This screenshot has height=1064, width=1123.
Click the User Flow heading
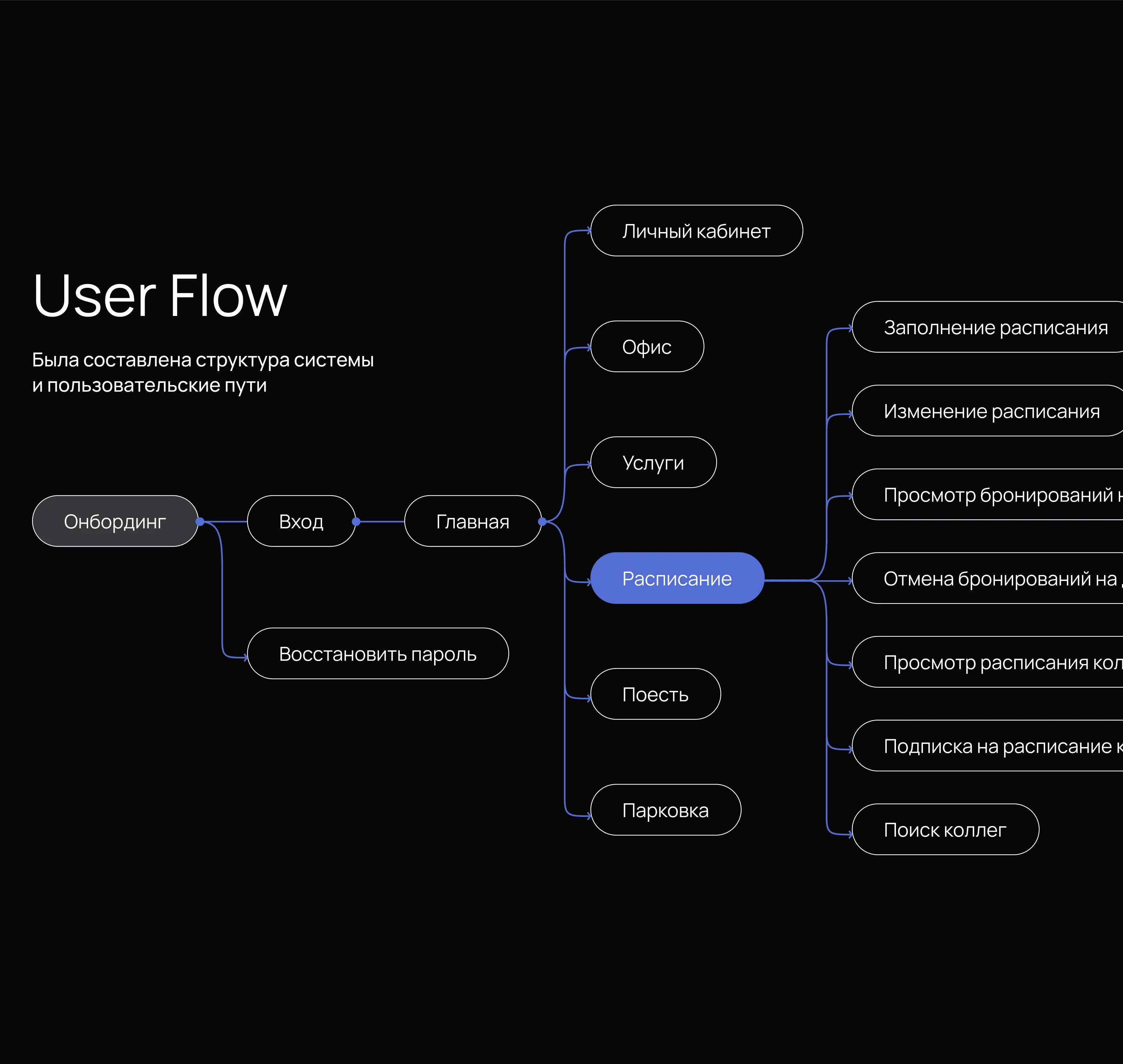coord(160,296)
